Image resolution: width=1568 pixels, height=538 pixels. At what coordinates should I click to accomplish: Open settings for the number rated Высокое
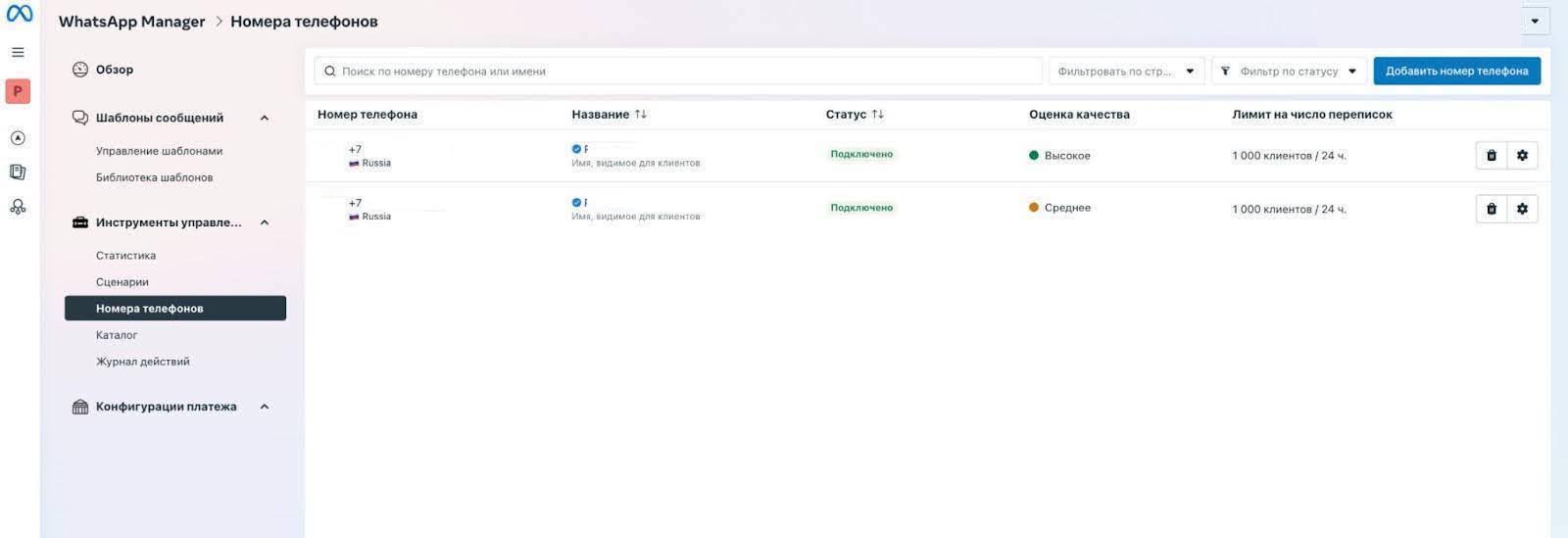tap(1522, 156)
